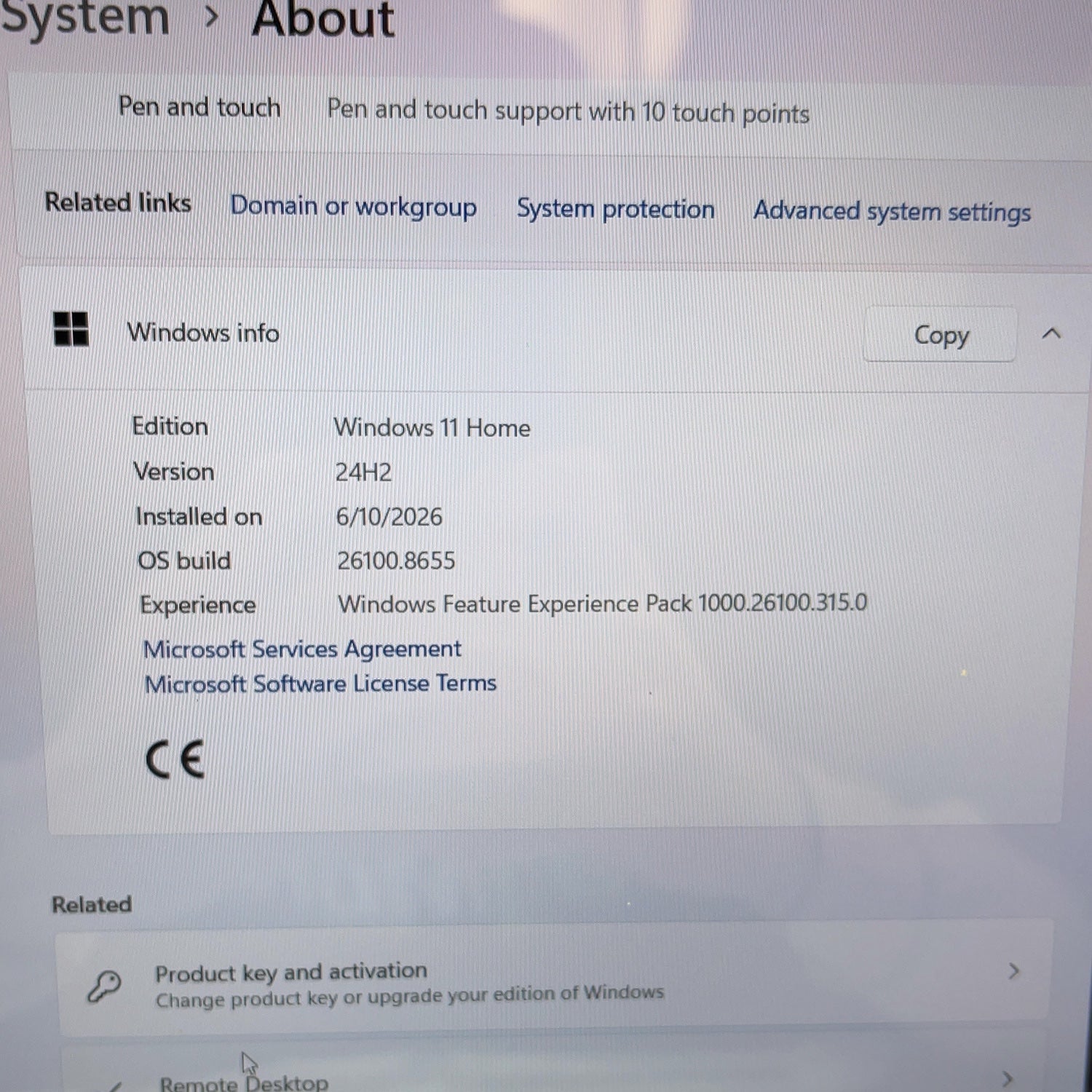1092x1092 pixels.
Task: Click the Installed on label
Action: coord(199,516)
